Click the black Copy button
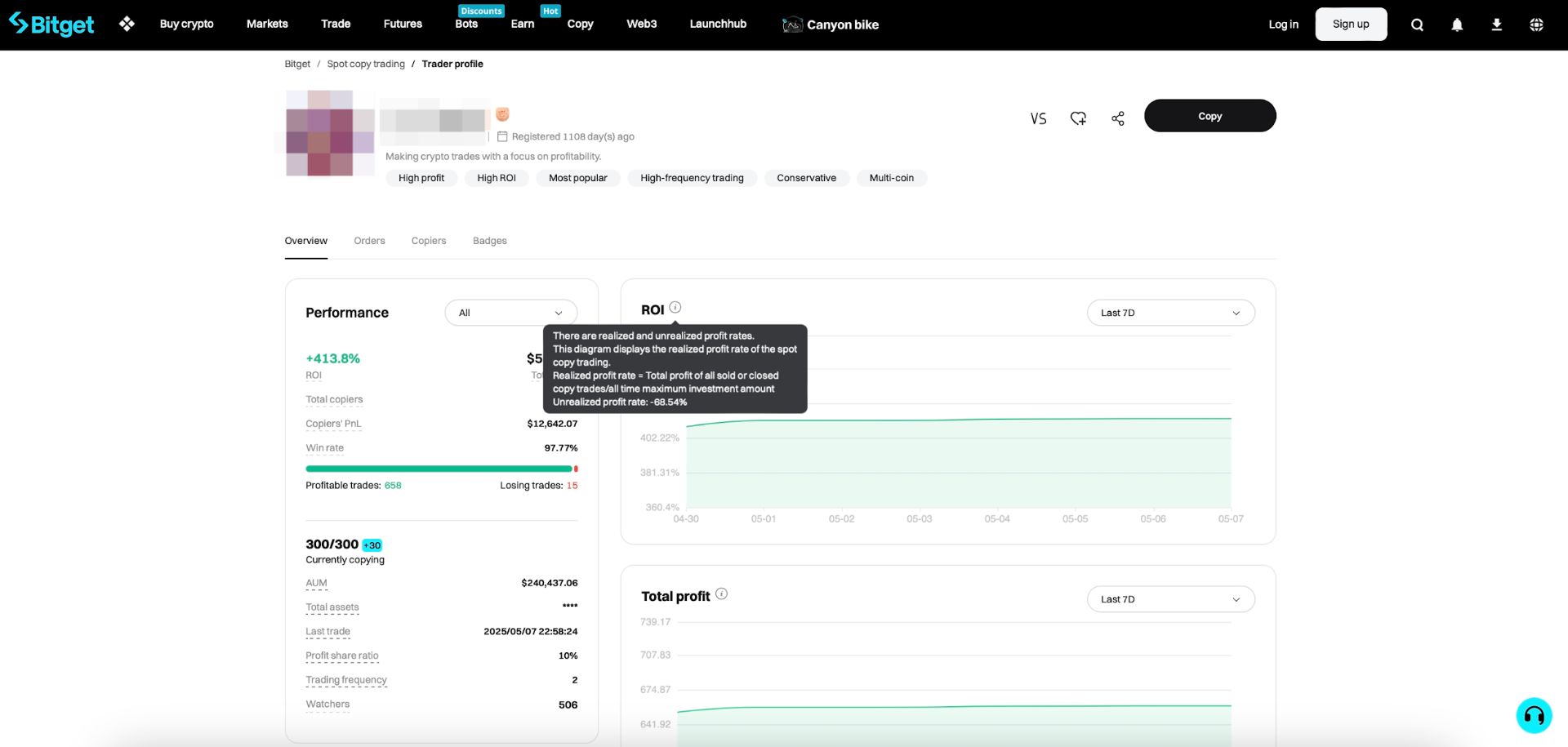The width and height of the screenshot is (1568, 747). (1209, 116)
